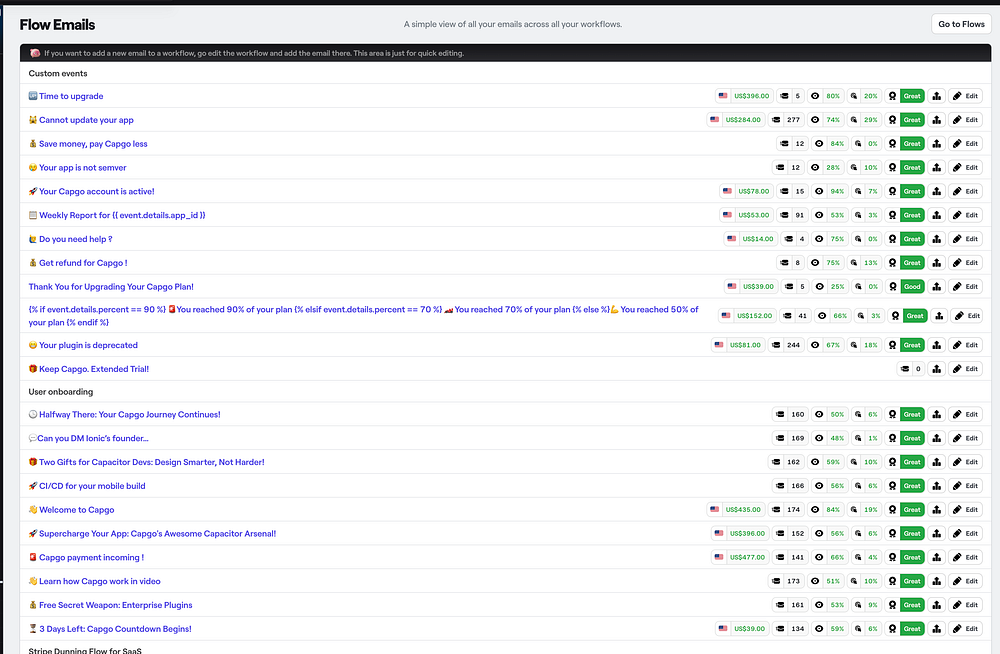Open 'Welcome to Capgo' email
The image size is (1000, 654).
[77, 510]
